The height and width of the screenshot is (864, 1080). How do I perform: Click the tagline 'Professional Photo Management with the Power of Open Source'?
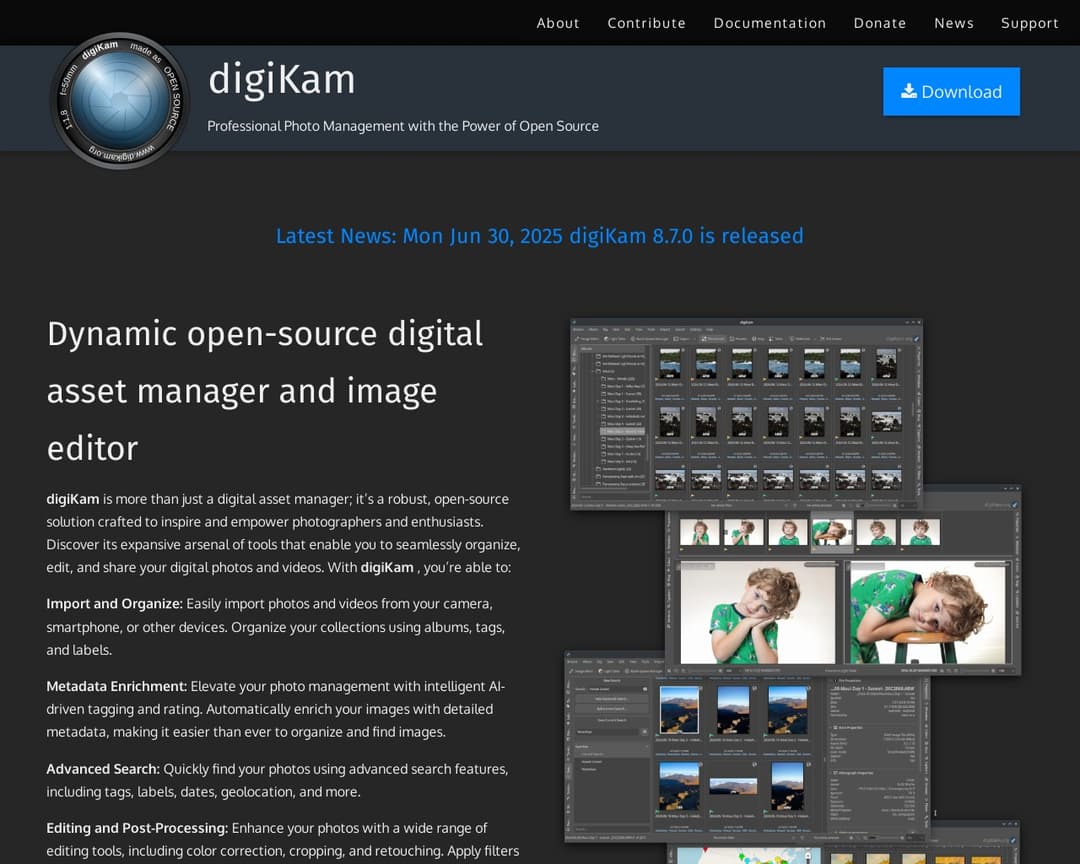(x=403, y=126)
